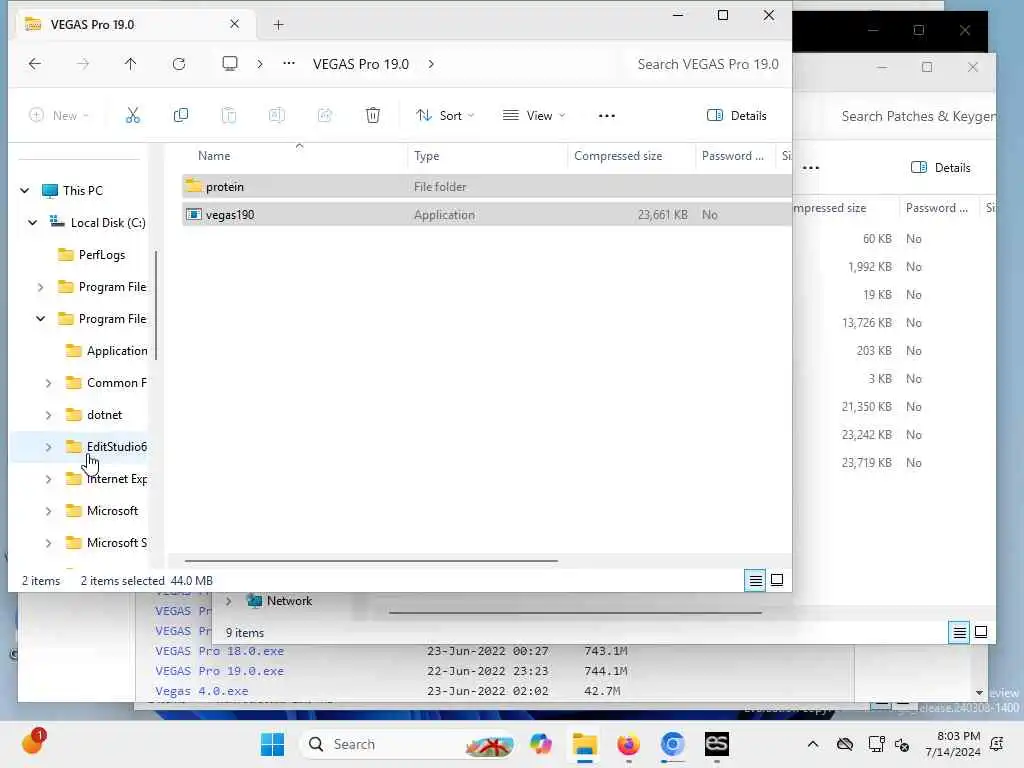This screenshot has width=1024, height=768.
Task: Refresh the VEGAS Pro 19.0 folder view
Action: (179, 63)
